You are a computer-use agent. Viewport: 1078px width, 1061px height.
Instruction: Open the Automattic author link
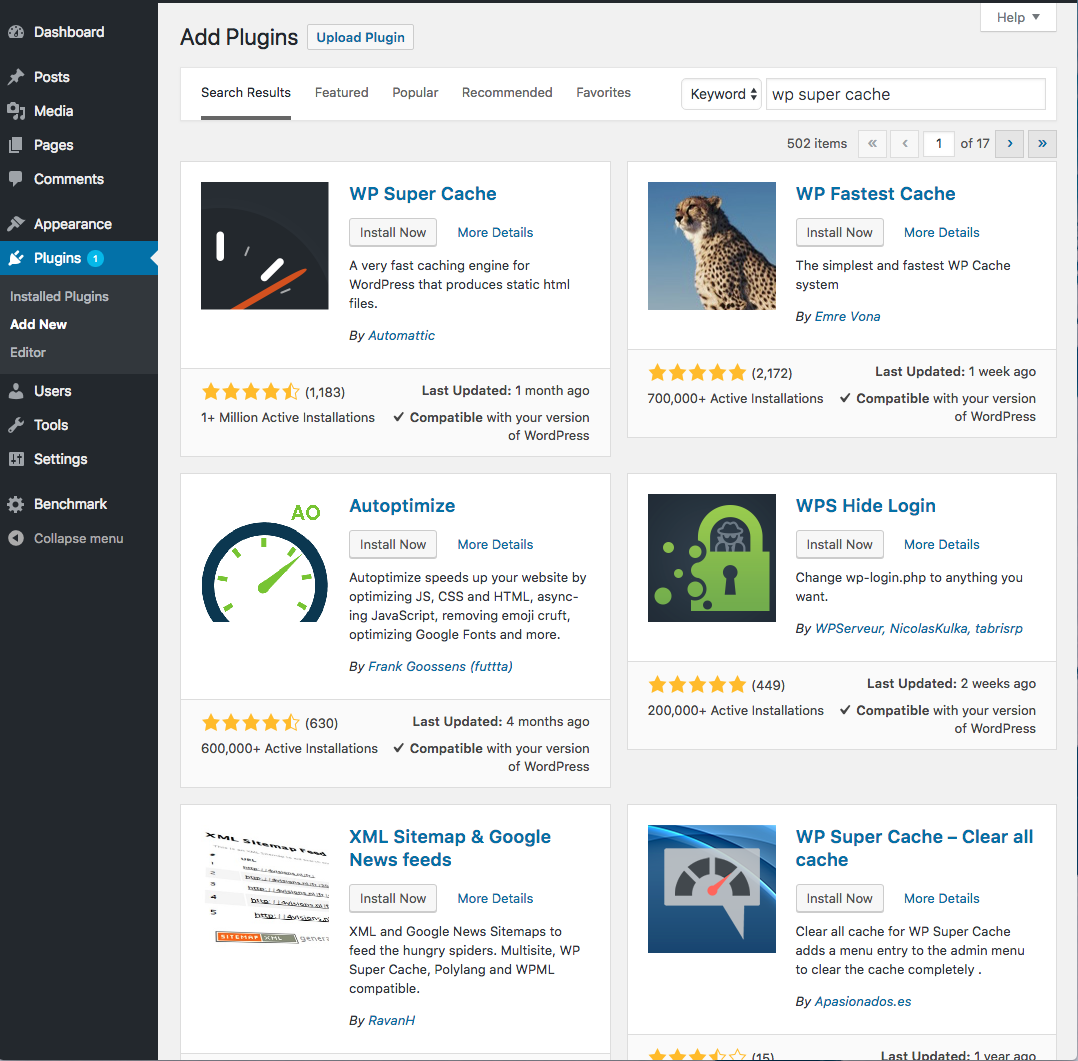pyautogui.click(x=402, y=336)
